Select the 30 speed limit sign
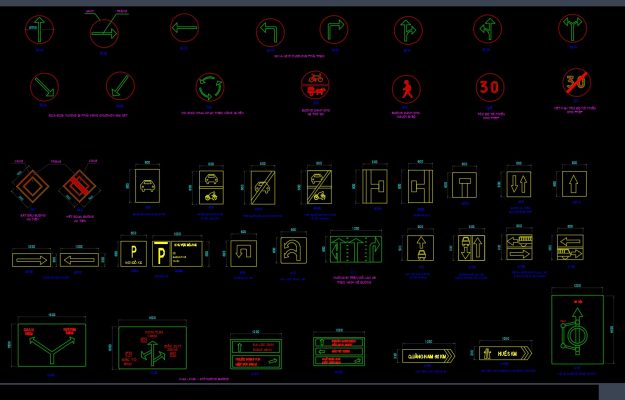 pyautogui.click(x=489, y=88)
